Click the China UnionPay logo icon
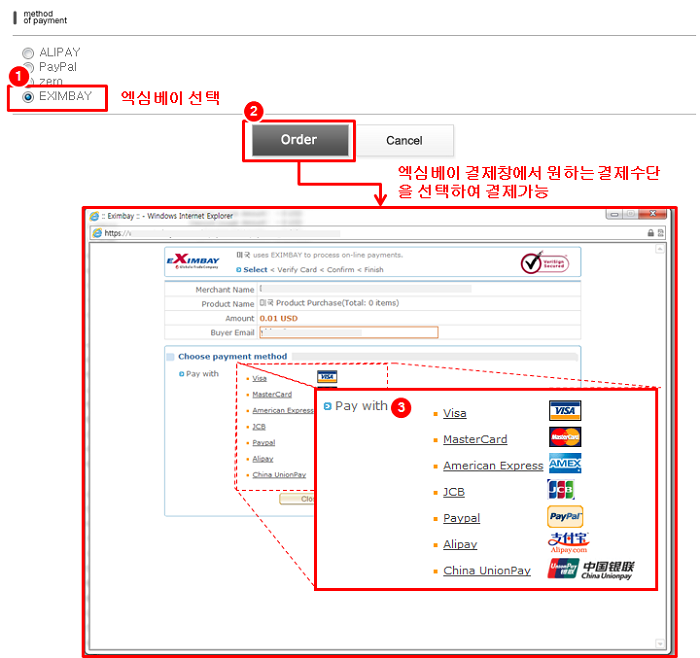This screenshot has height=658, width=700. [x=591, y=569]
